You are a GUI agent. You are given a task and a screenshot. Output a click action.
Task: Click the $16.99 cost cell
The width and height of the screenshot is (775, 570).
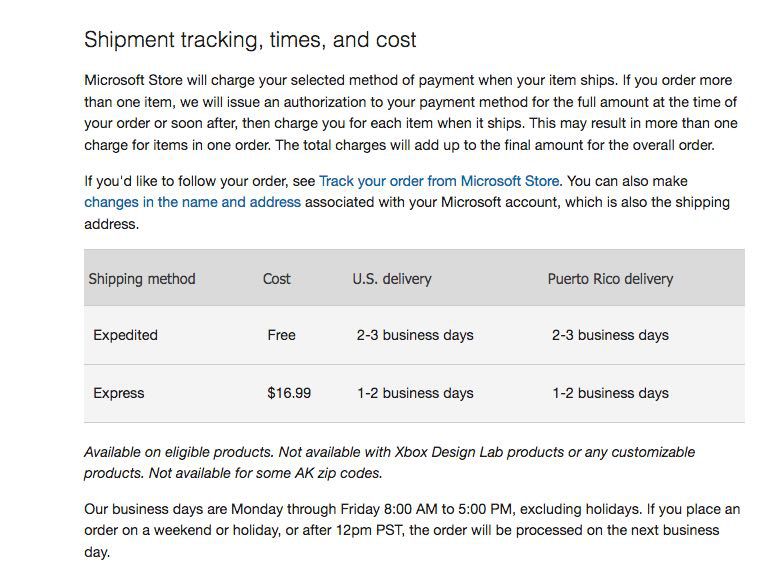[x=289, y=393]
